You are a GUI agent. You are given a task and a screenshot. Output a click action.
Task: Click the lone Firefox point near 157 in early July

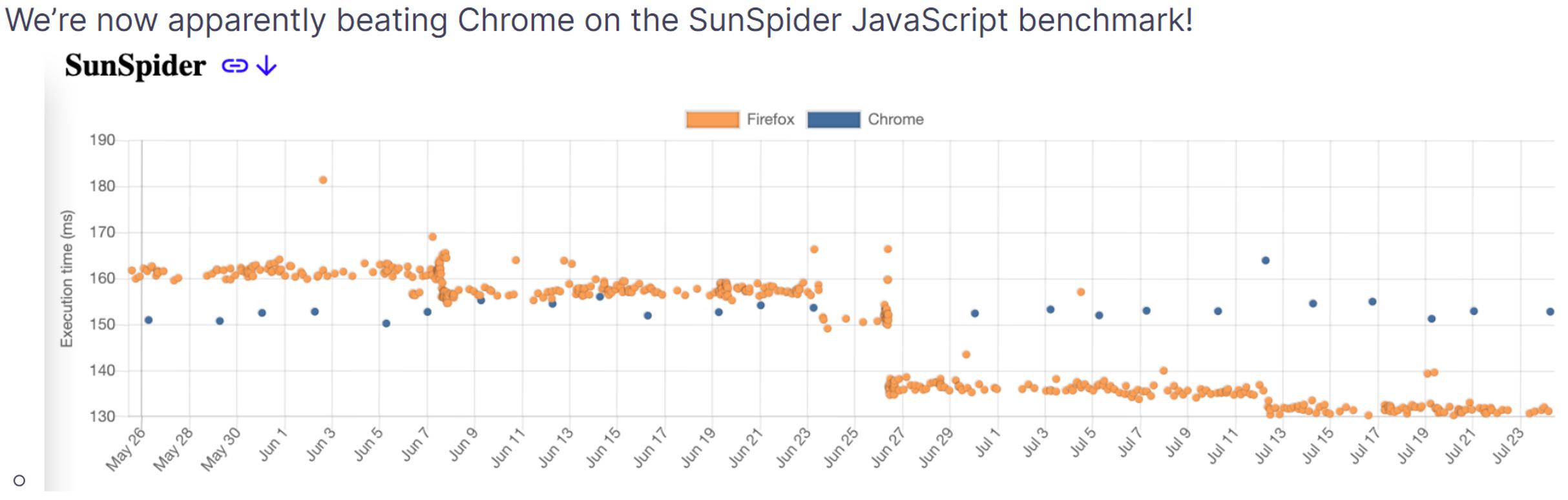tap(1081, 292)
